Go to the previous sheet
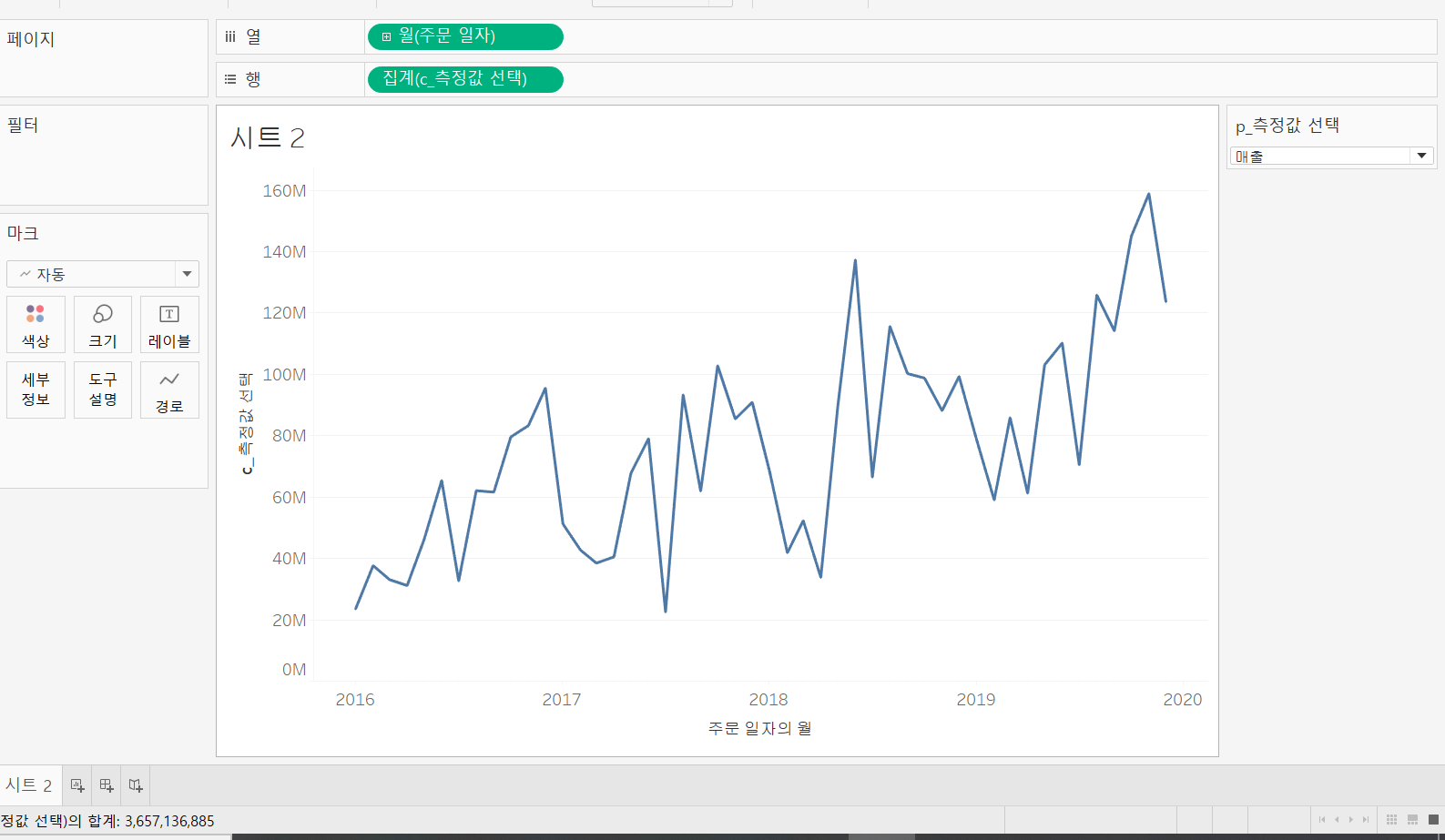 pyautogui.click(x=1337, y=820)
